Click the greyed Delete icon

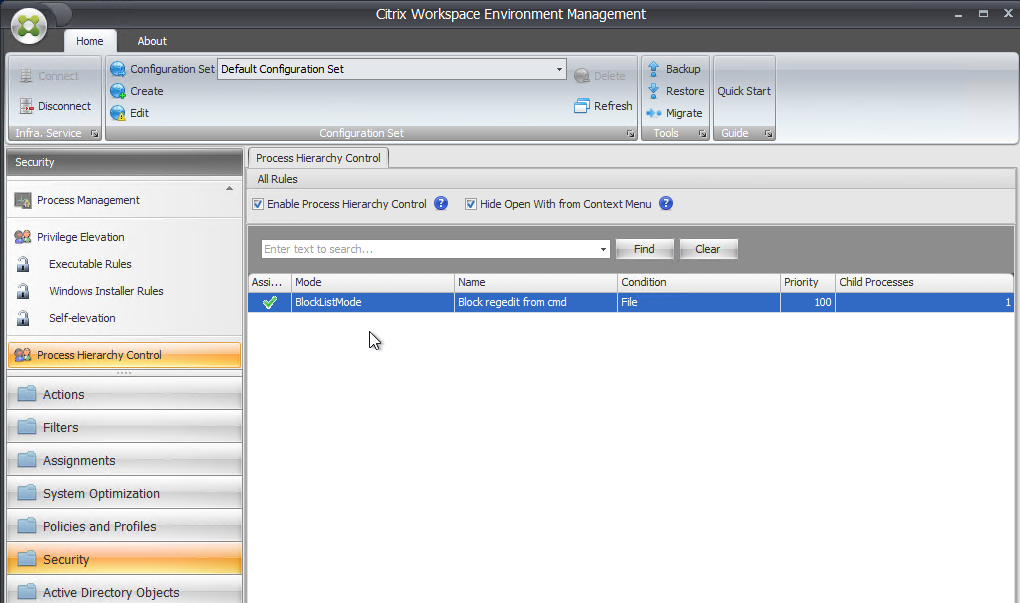(x=582, y=76)
